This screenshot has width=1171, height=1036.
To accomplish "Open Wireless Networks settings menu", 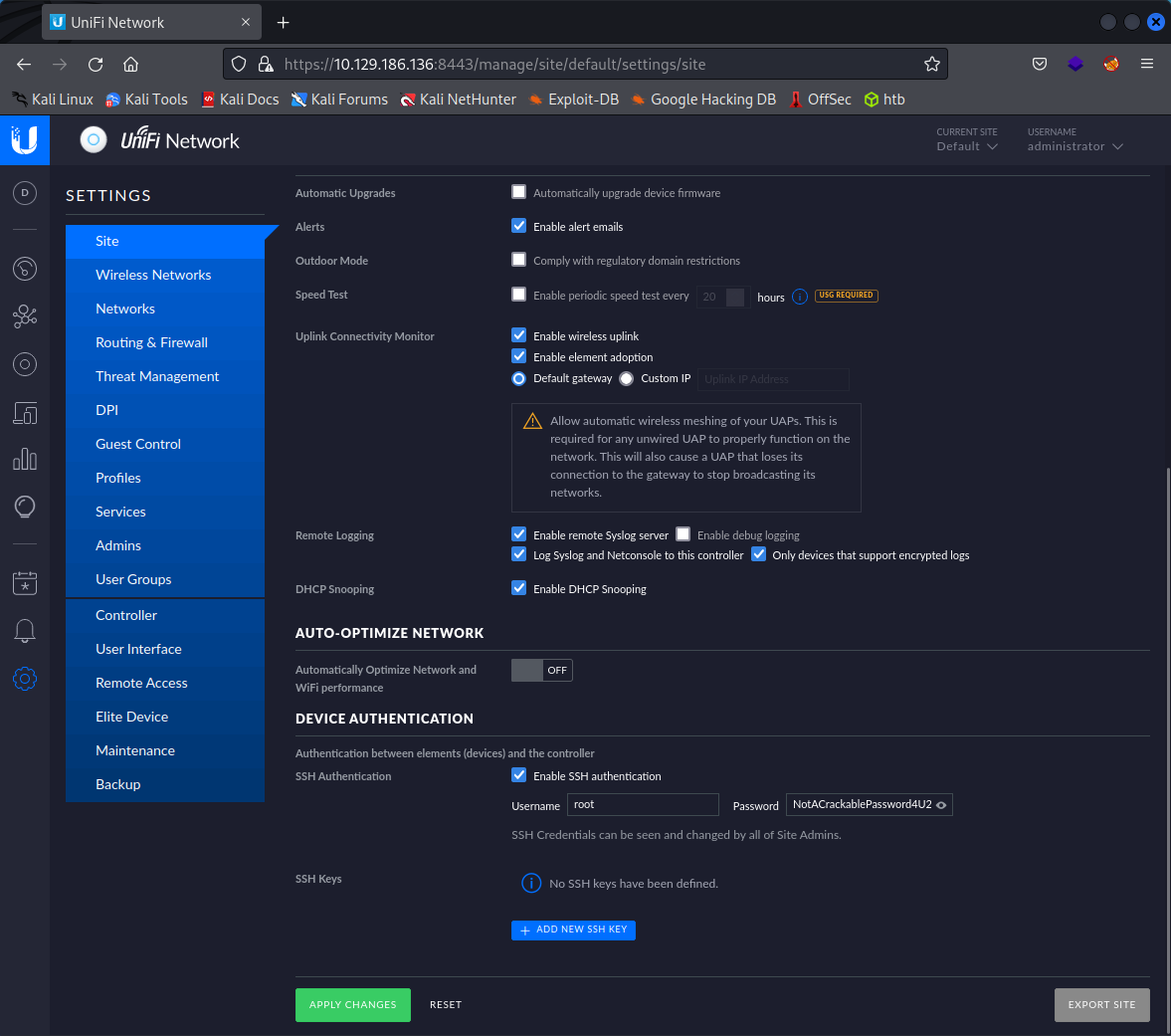I will tap(153, 275).
